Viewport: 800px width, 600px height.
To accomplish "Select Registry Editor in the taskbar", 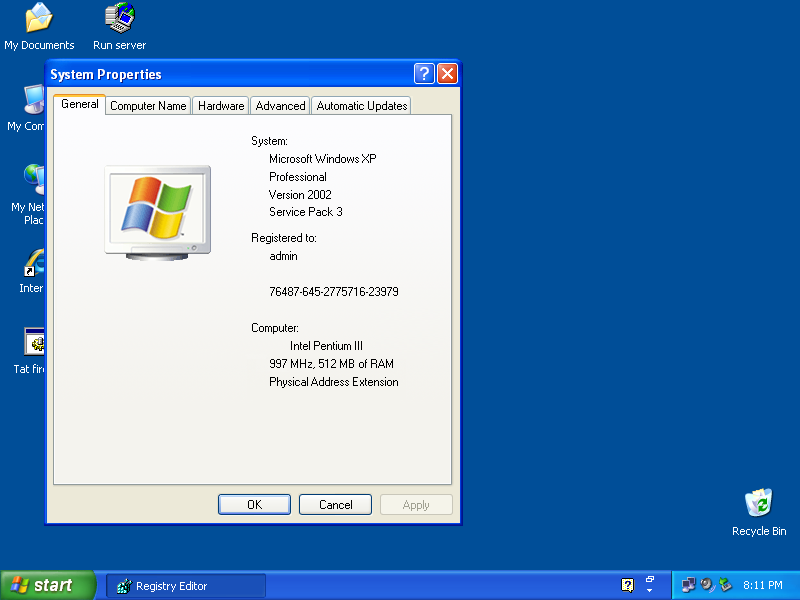I will (x=185, y=584).
